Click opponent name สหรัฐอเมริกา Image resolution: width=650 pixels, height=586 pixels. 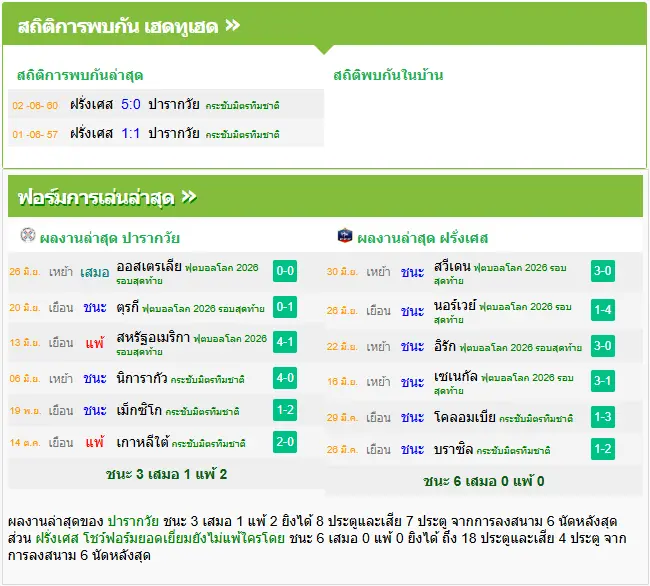click(x=153, y=337)
